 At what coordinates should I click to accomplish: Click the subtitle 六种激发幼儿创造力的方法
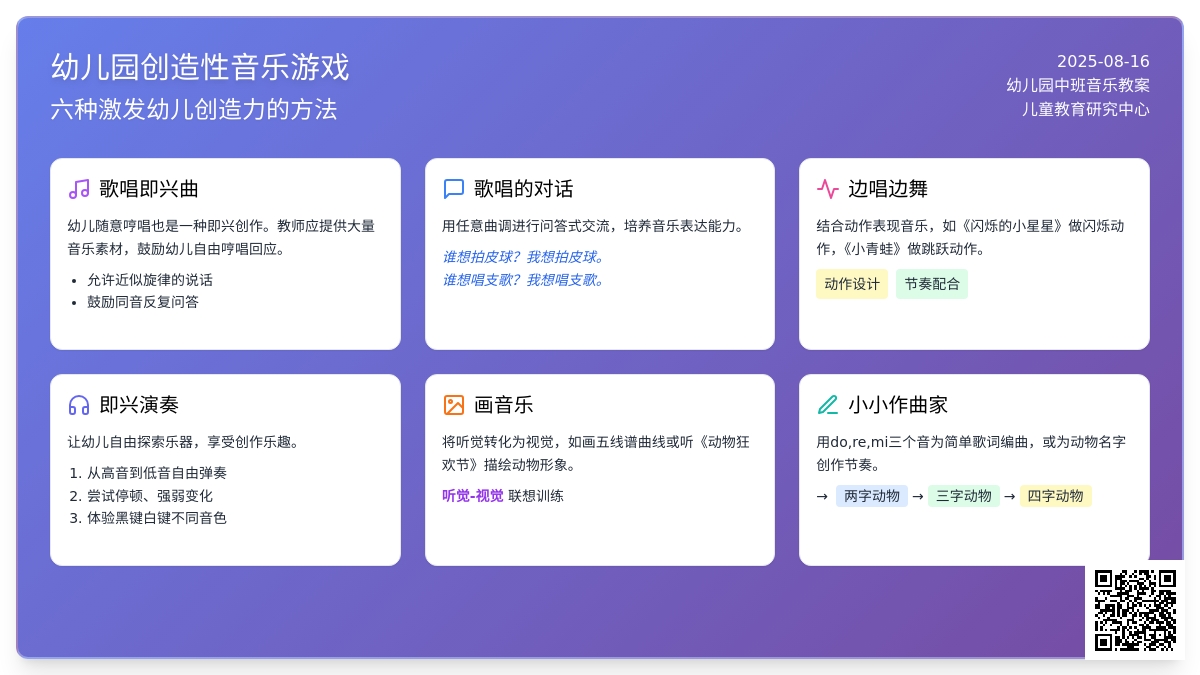pos(194,109)
